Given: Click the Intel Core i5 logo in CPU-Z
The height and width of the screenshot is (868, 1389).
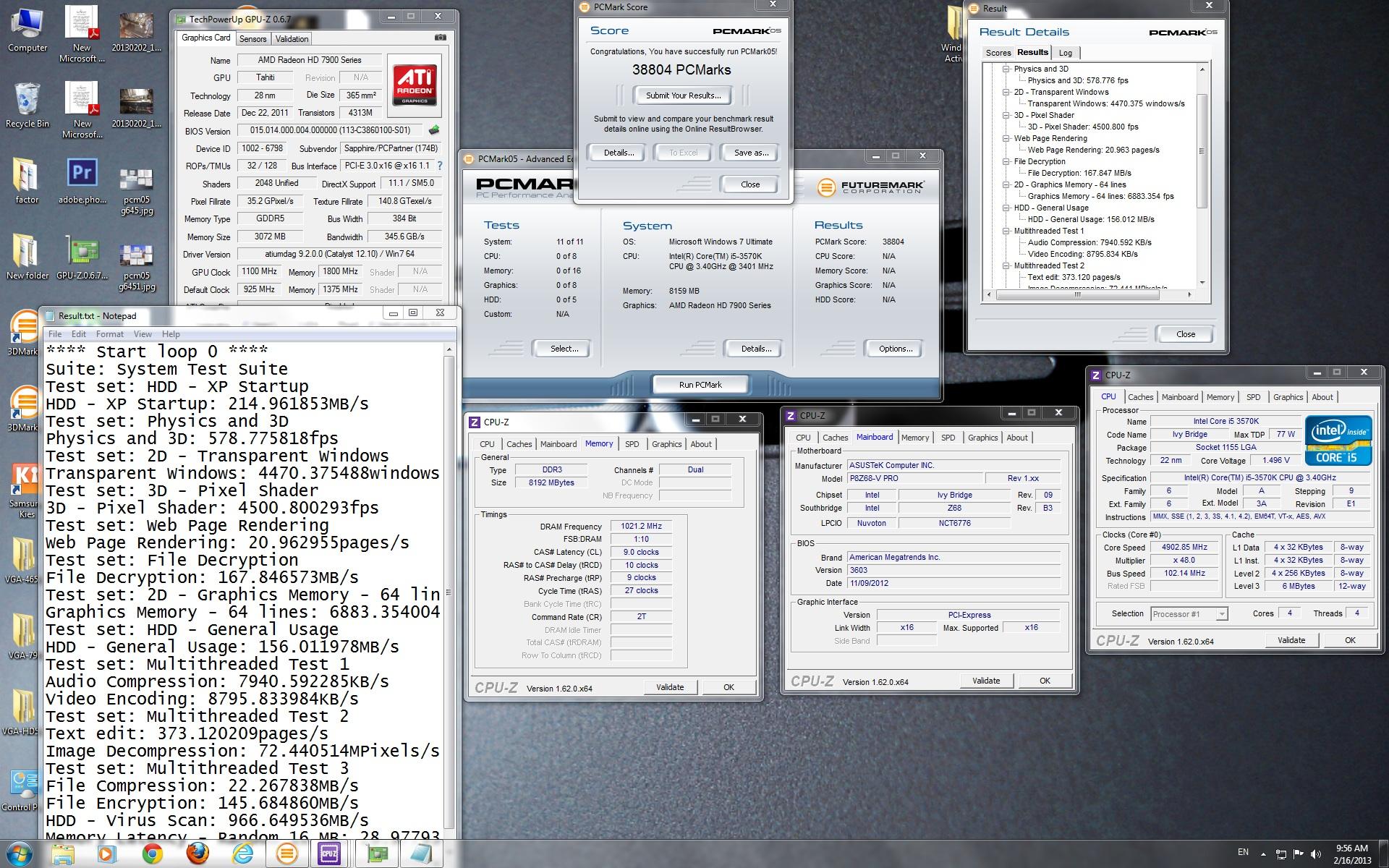Looking at the screenshot, I should pos(1338,440).
